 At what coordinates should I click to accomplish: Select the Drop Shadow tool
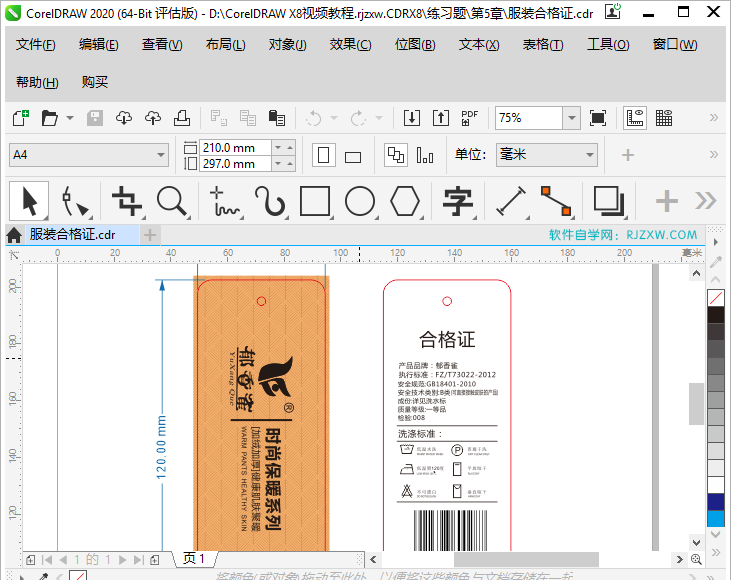pos(609,201)
